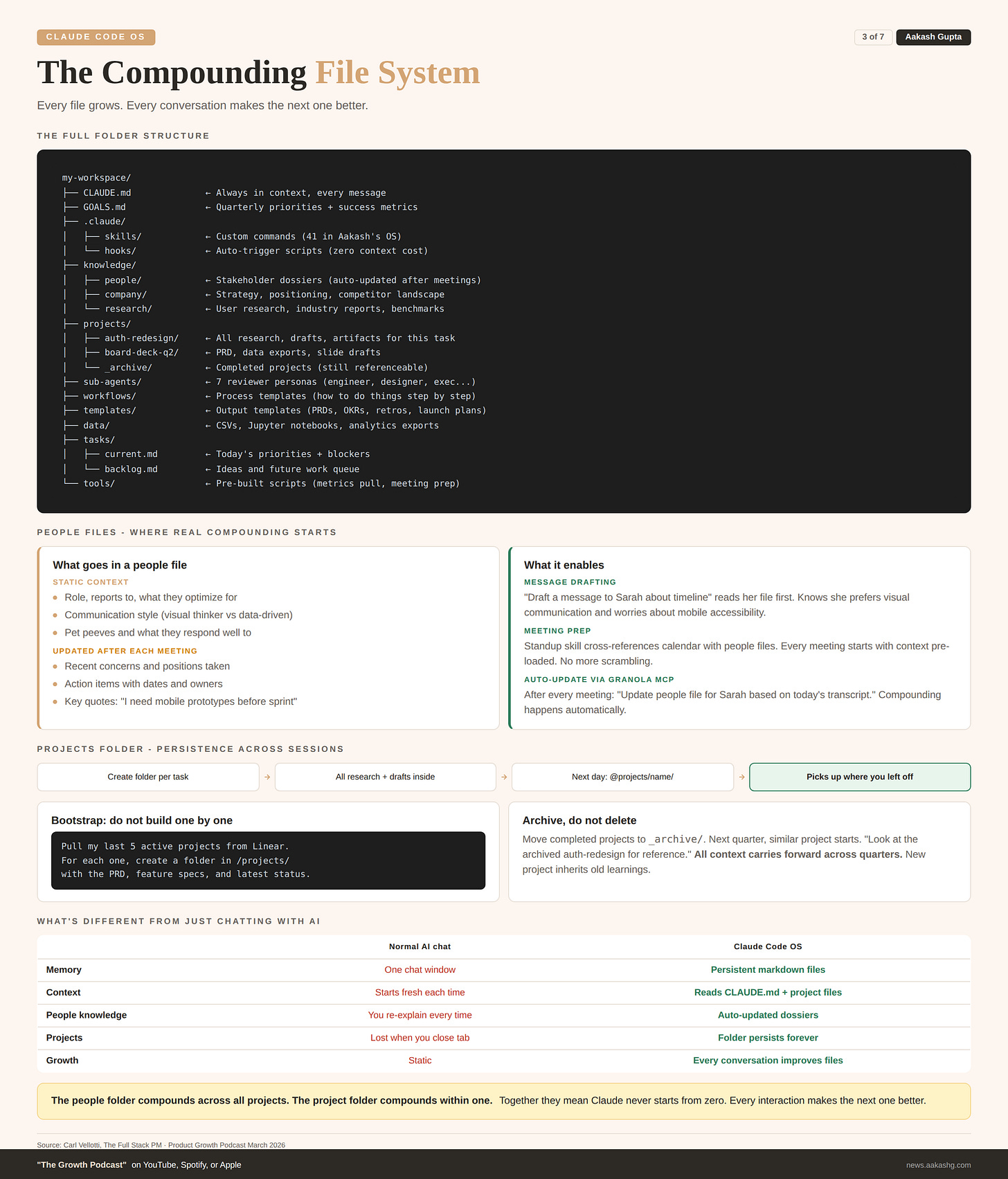Click 'Always in context, every message' comment
This screenshot has height=1179, width=1008.
point(301,192)
